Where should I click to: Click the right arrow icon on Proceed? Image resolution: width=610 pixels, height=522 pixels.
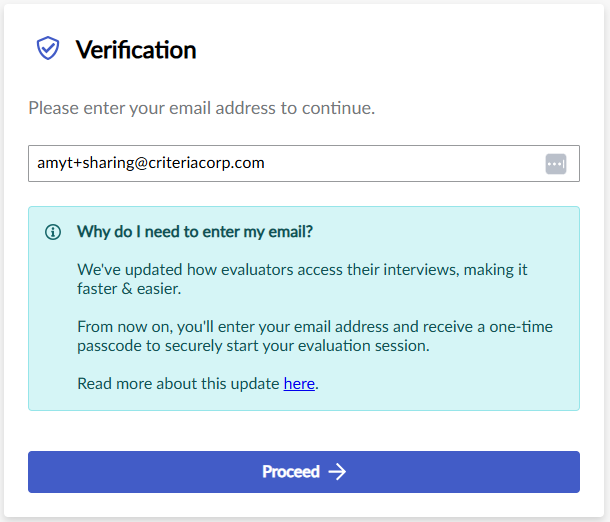coord(337,472)
